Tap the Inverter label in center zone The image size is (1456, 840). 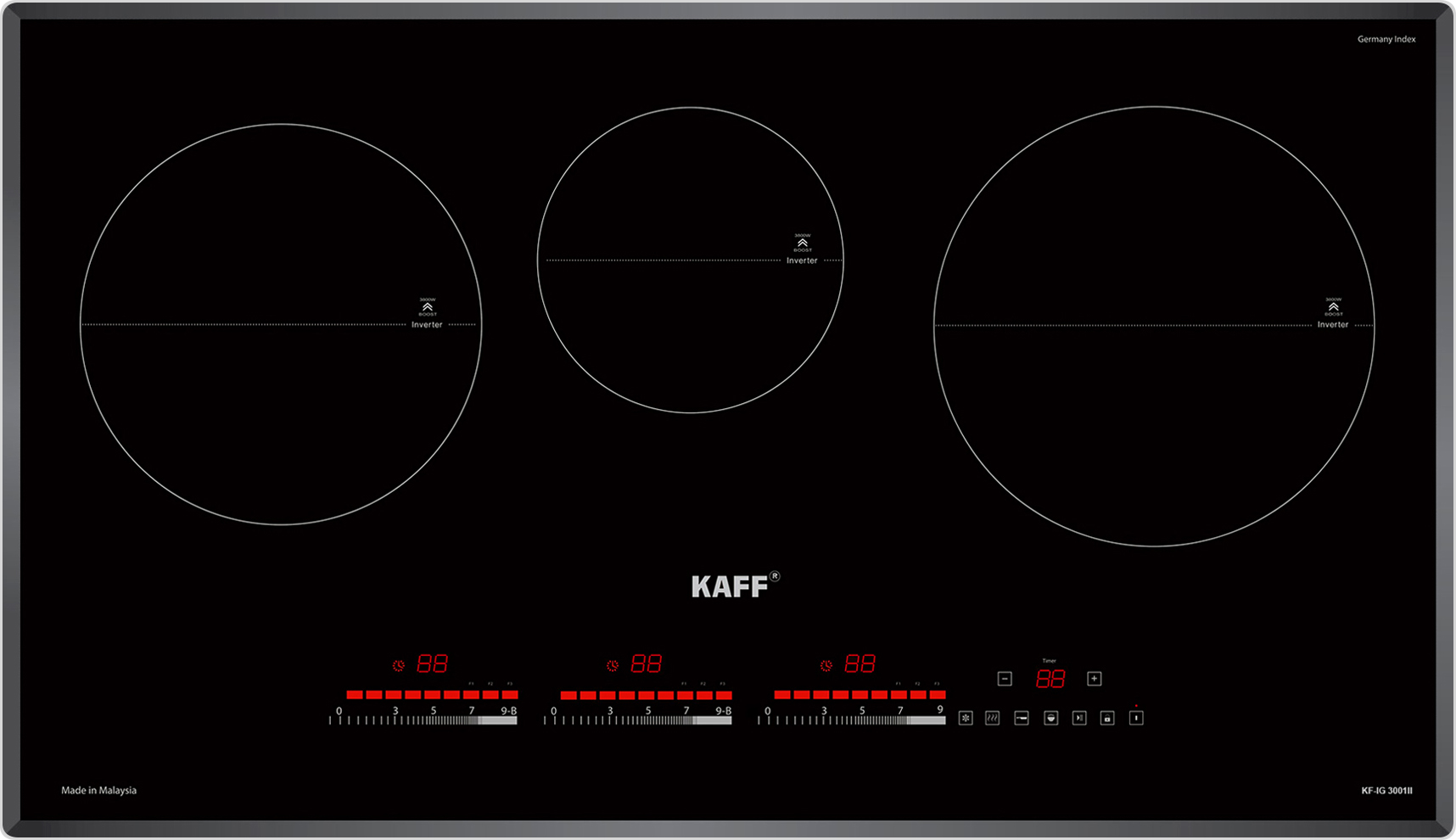802,260
